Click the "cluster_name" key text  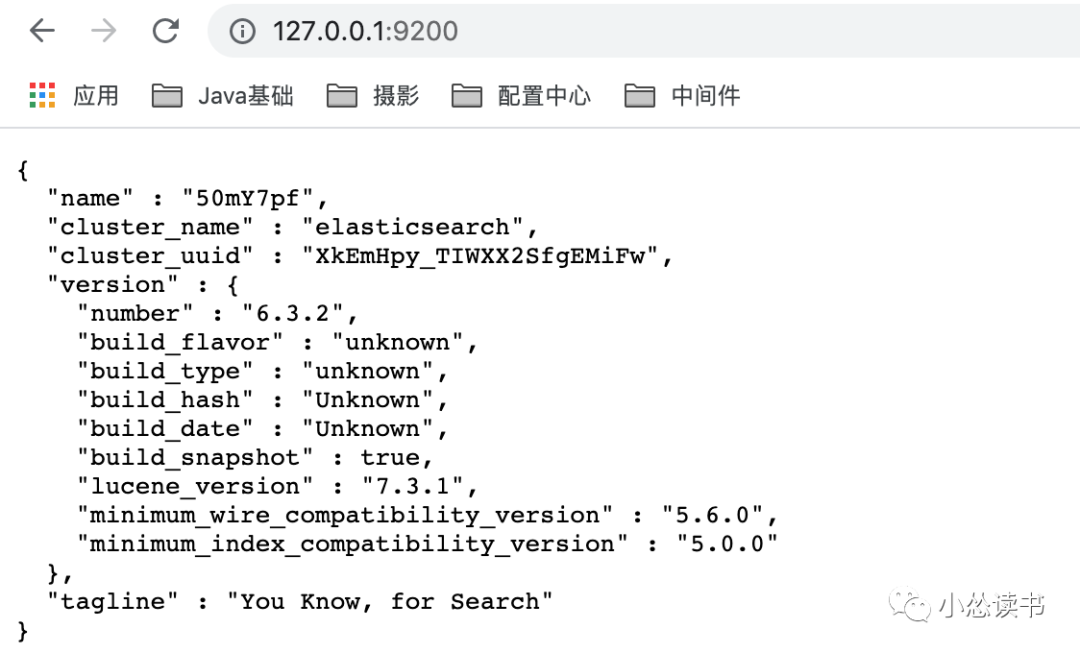[x=150, y=227]
